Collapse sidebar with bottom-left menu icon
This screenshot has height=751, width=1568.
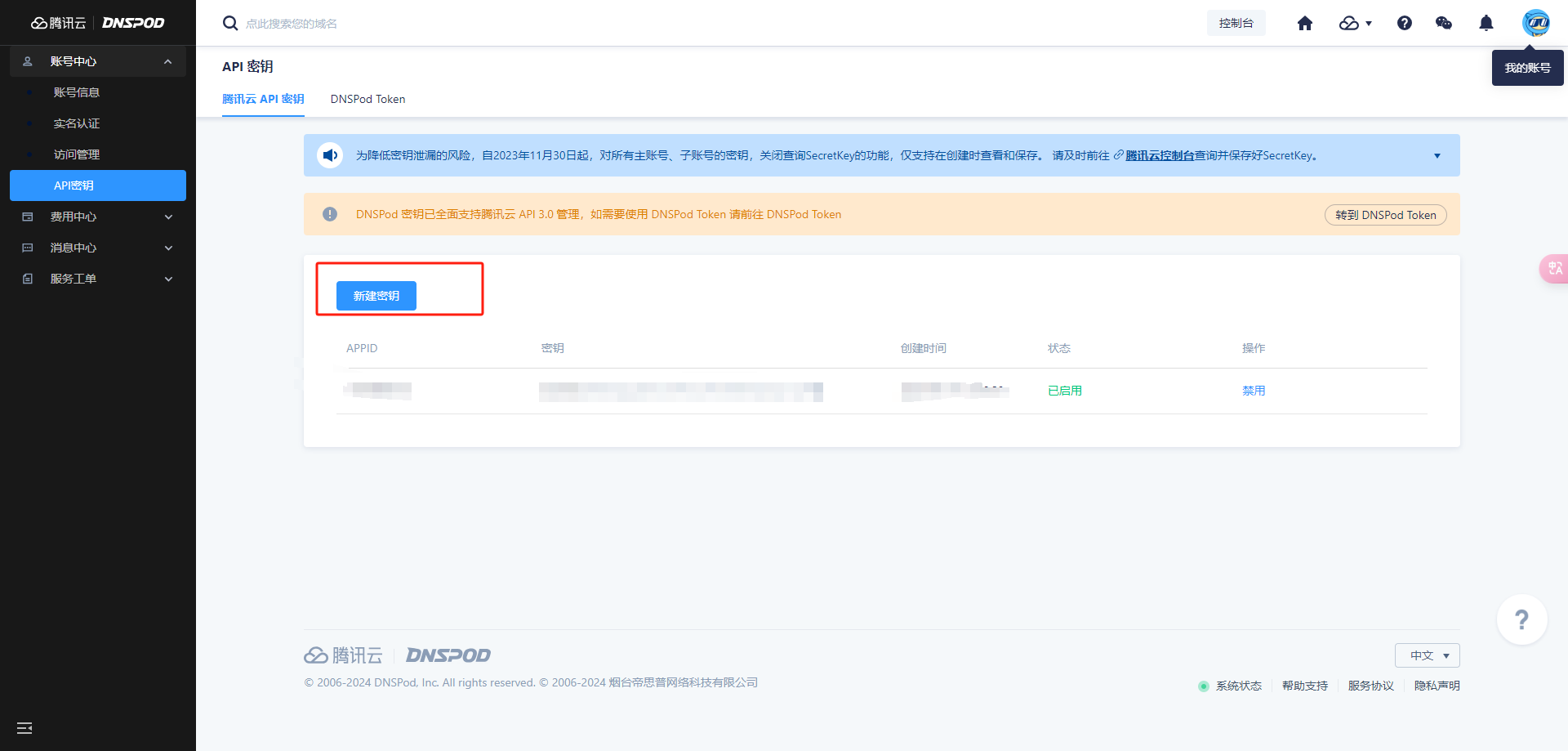tap(24, 727)
